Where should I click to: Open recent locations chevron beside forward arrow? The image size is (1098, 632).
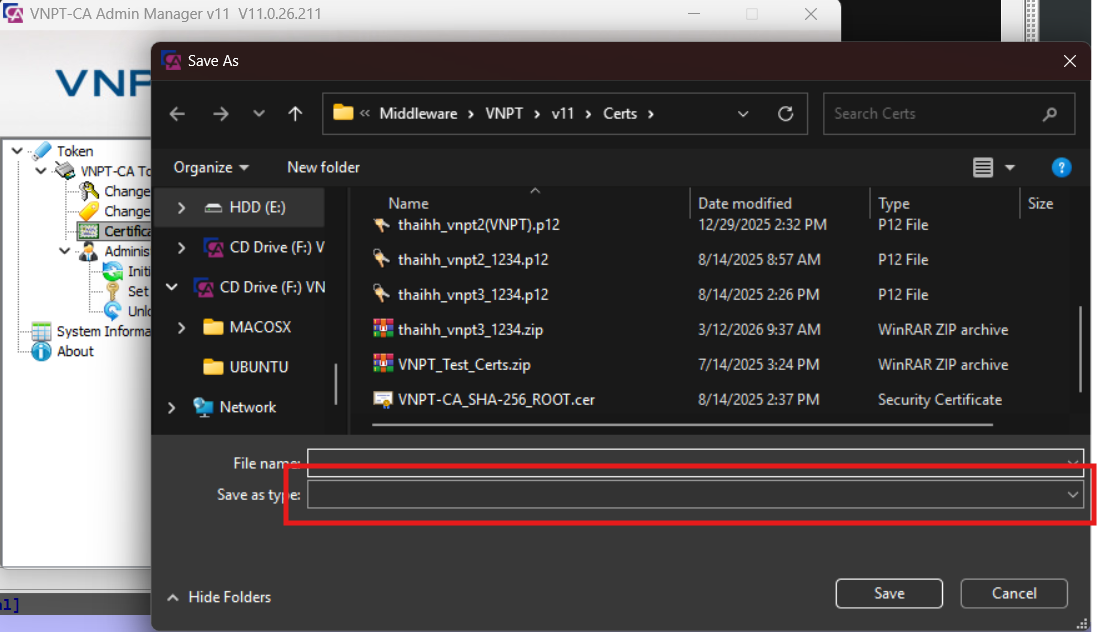(x=259, y=113)
